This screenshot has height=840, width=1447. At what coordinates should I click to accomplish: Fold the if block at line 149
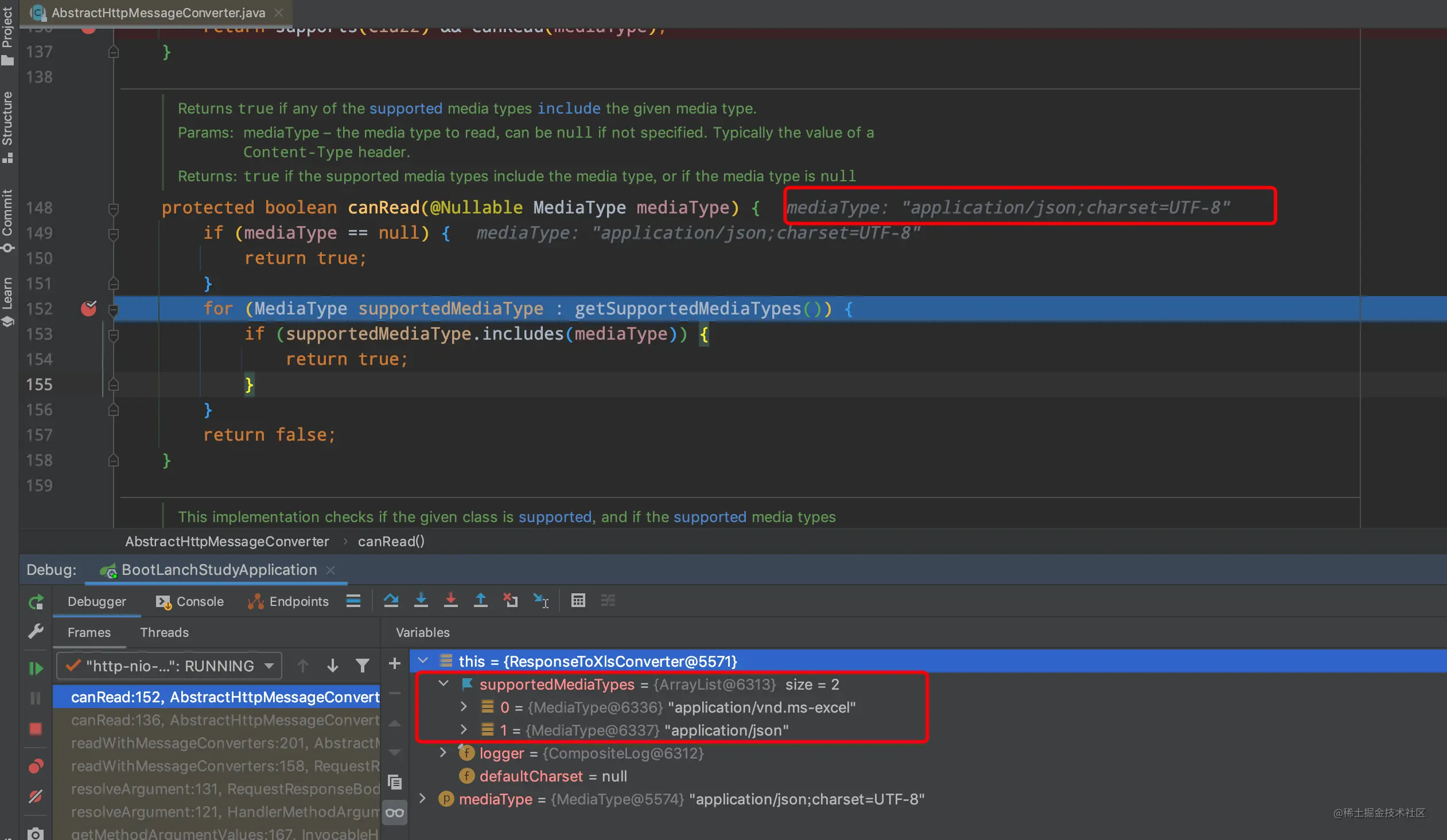[114, 234]
